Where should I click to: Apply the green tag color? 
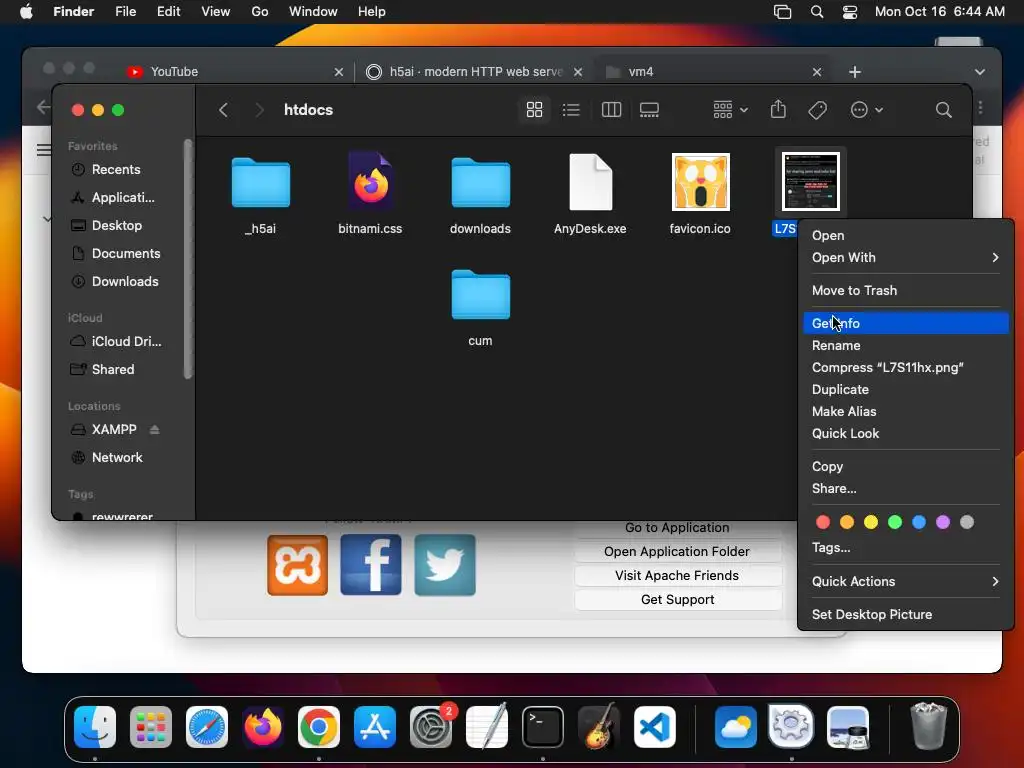[895, 522]
